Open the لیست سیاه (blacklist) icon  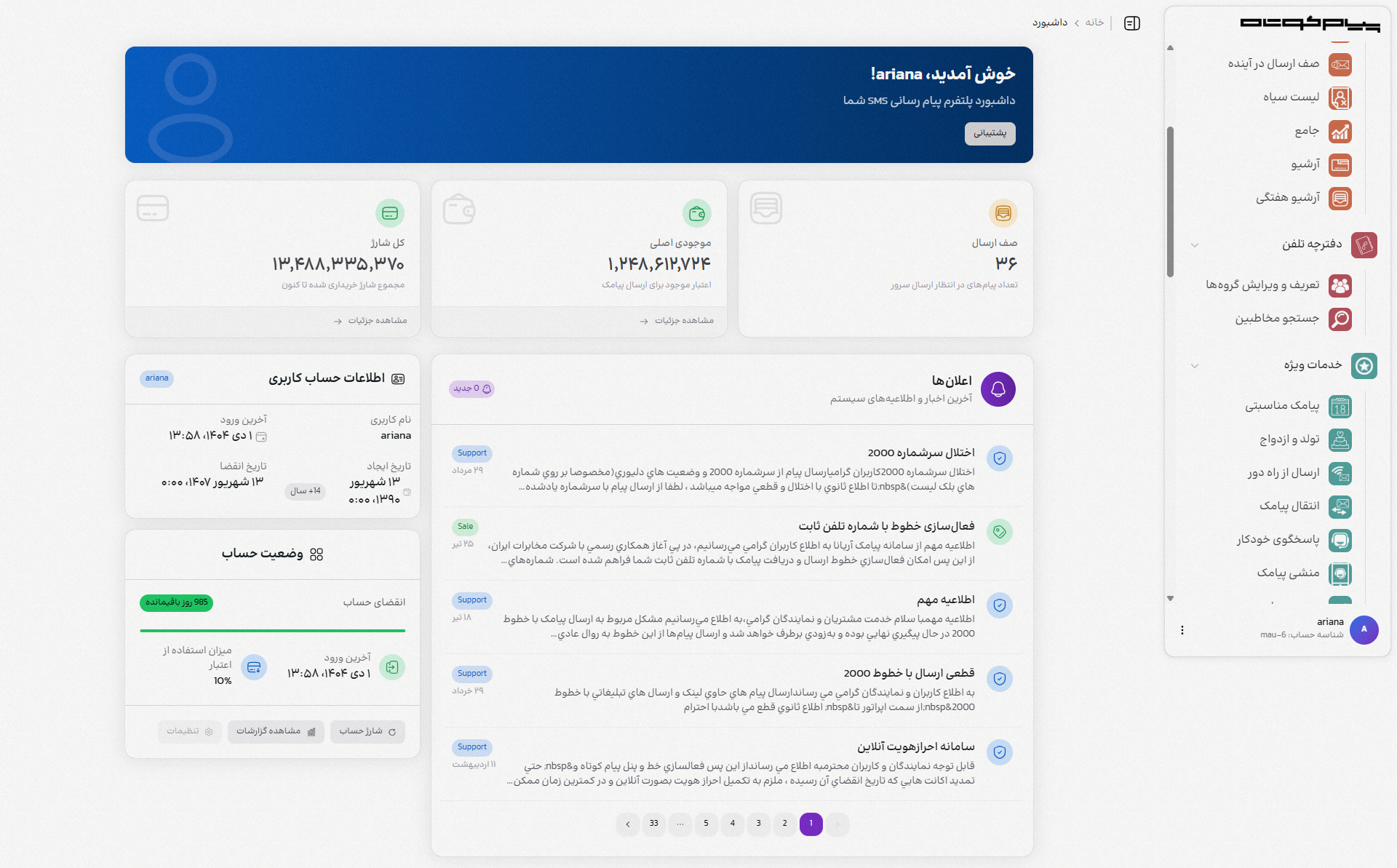click(x=1341, y=98)
